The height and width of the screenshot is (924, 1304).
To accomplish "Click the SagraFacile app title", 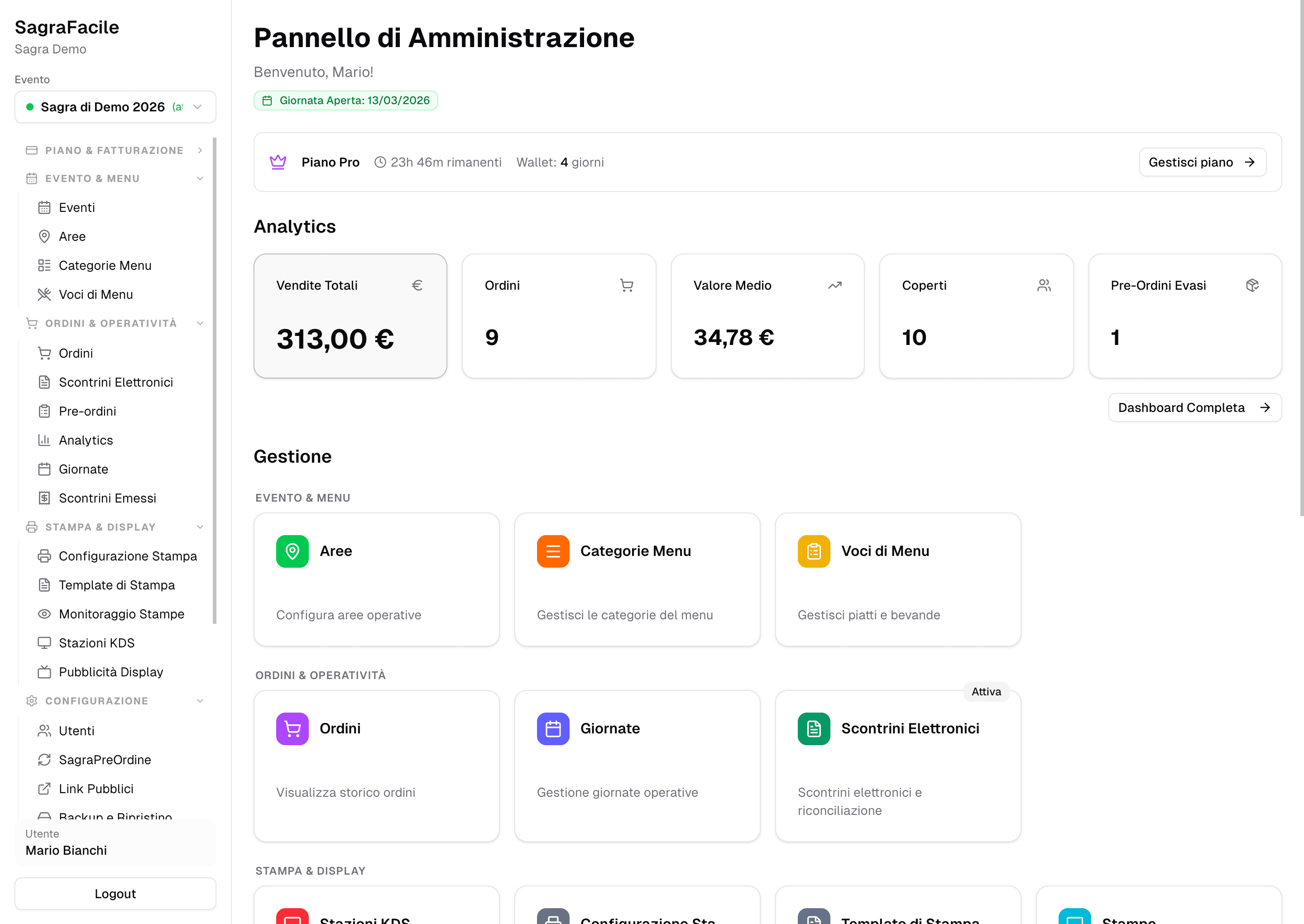I will click(67, 27).
